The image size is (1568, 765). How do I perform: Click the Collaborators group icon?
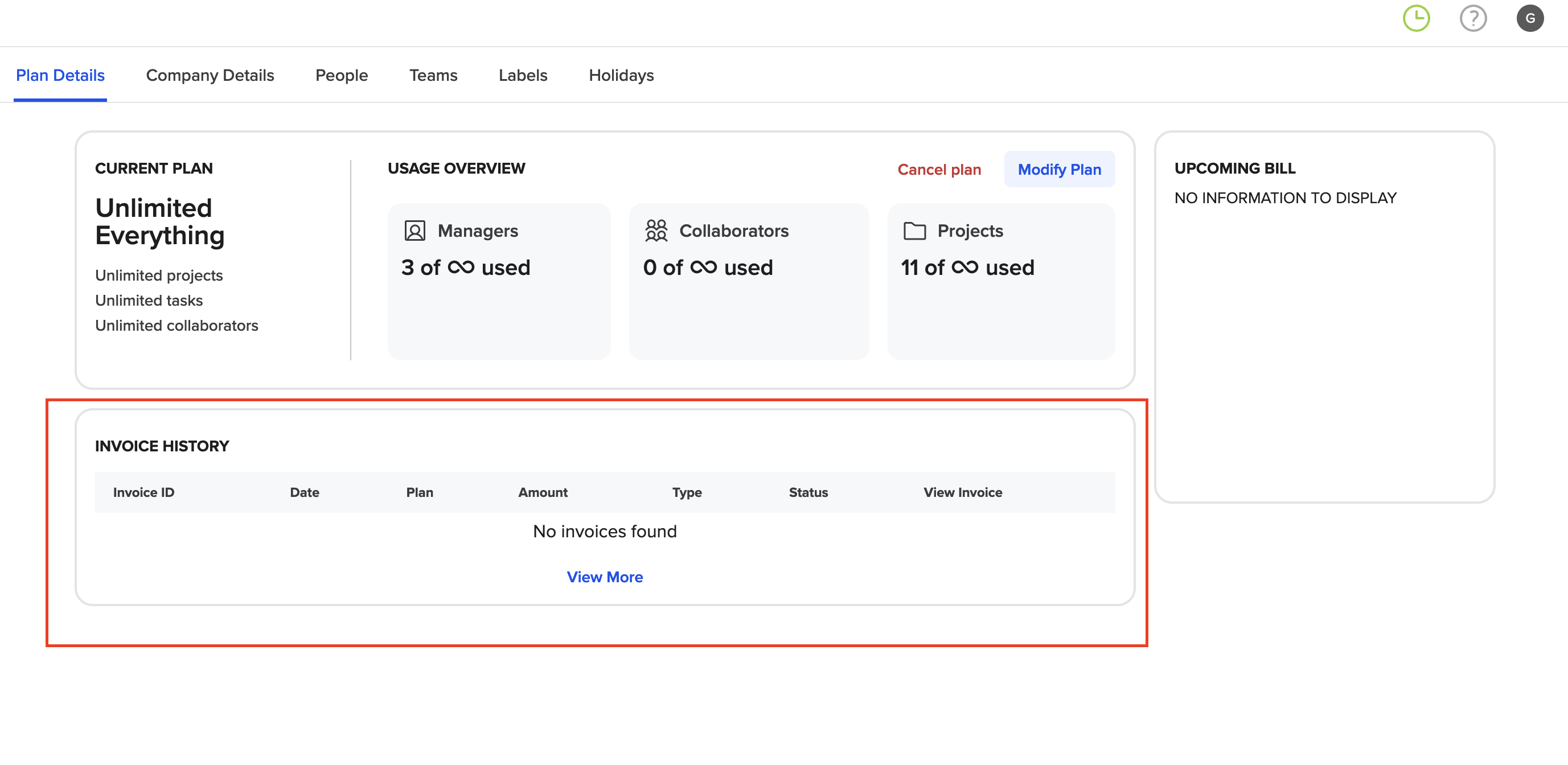[656, 231]
